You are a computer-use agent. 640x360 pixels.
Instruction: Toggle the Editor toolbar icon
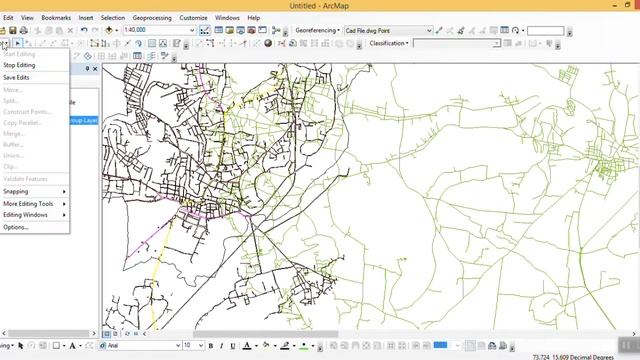coord(205,31)
